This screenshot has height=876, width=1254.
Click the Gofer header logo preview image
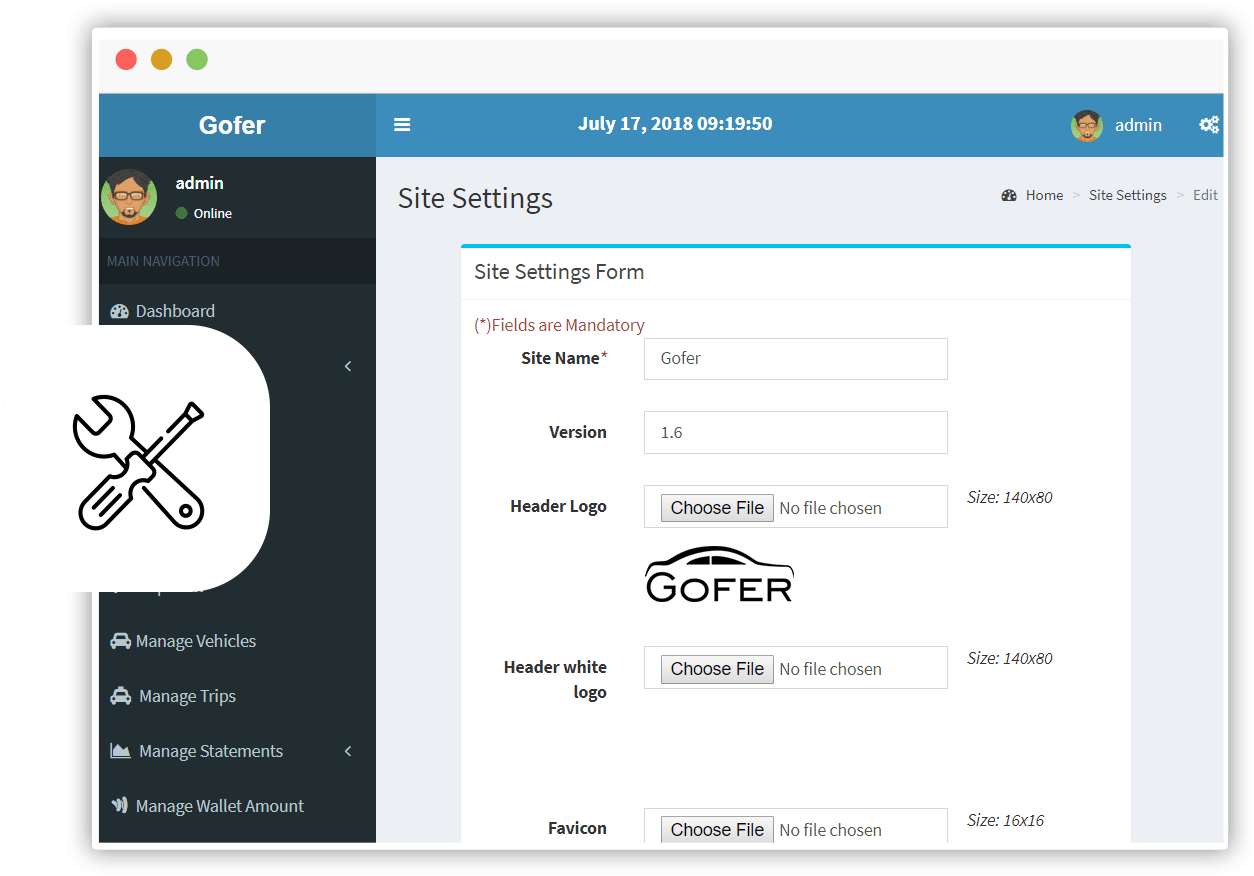tap(720, 575)
